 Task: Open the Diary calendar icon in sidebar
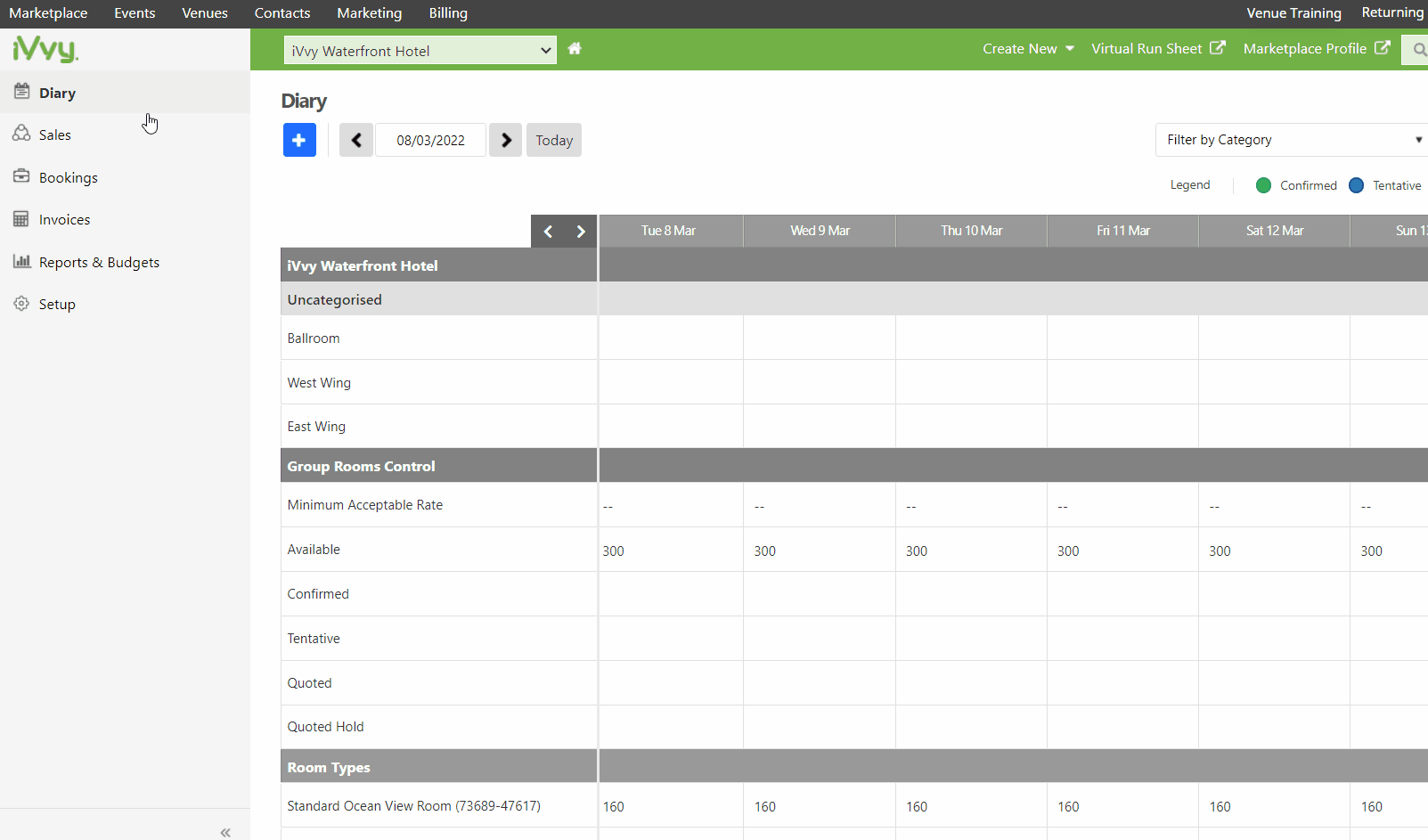21,92
